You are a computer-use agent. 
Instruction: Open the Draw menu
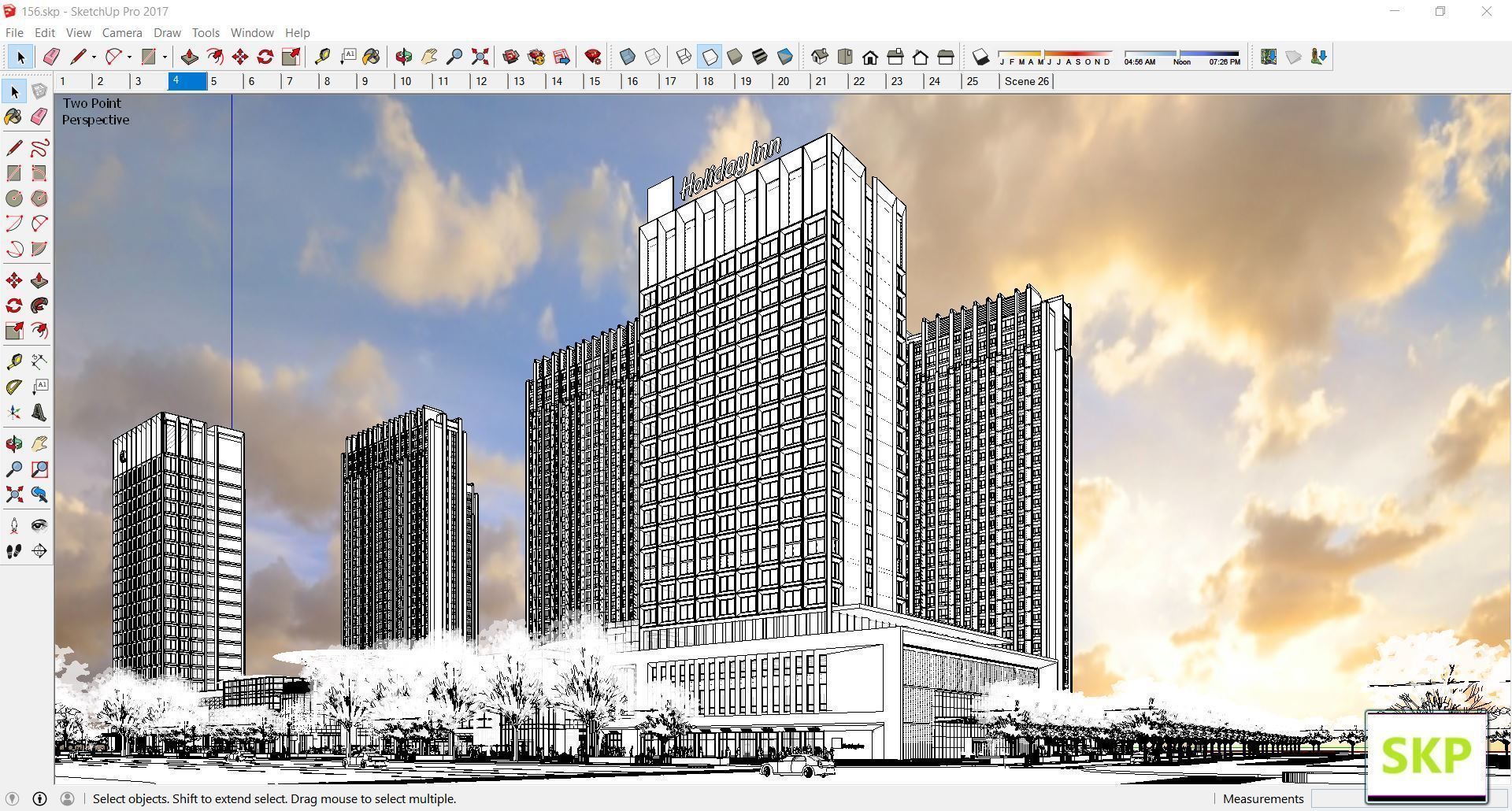point(167,32)
